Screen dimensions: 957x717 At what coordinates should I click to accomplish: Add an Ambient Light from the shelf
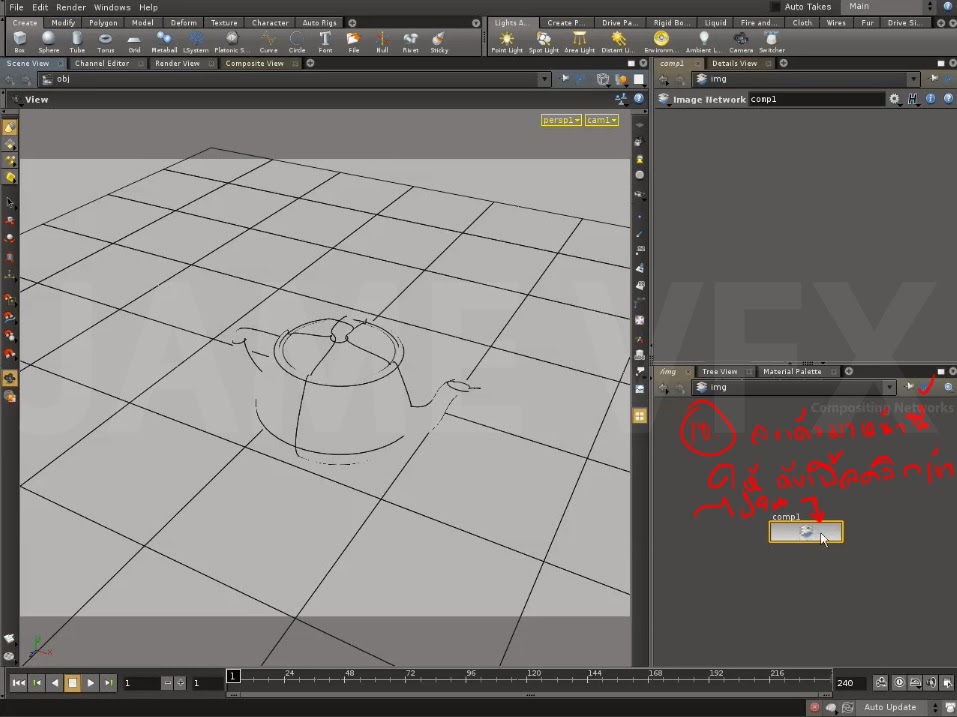(x=703, y=42)
